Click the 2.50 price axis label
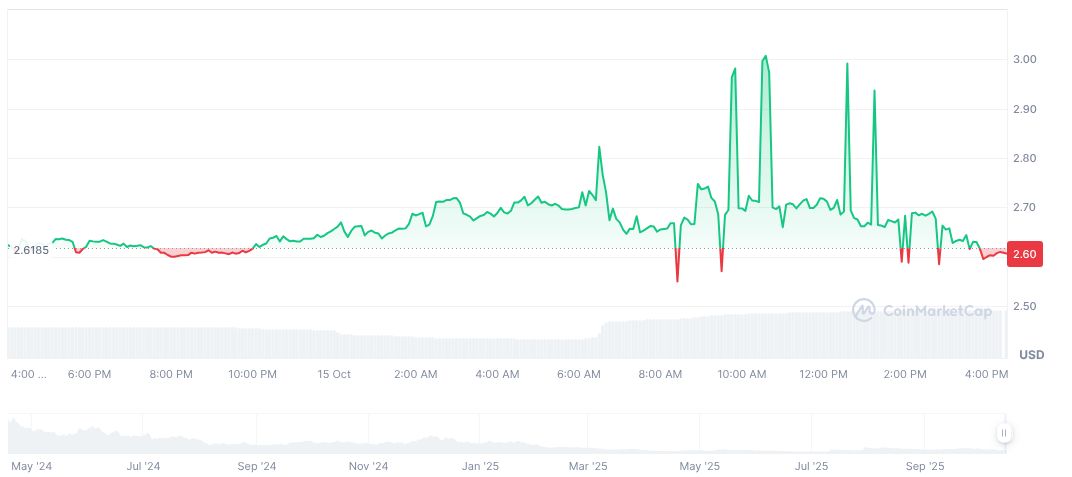1072x477 pixels. 1024,306
